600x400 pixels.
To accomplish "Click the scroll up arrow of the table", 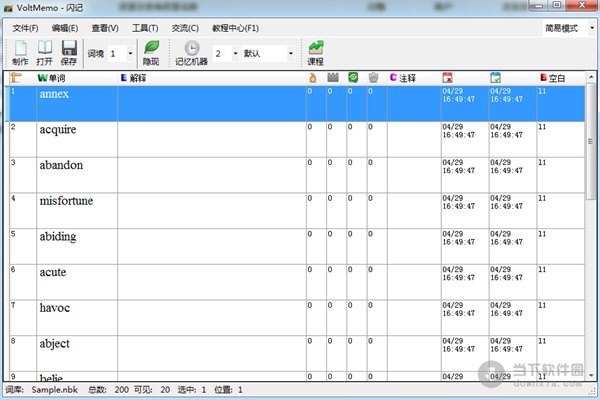I will [591, 77].
